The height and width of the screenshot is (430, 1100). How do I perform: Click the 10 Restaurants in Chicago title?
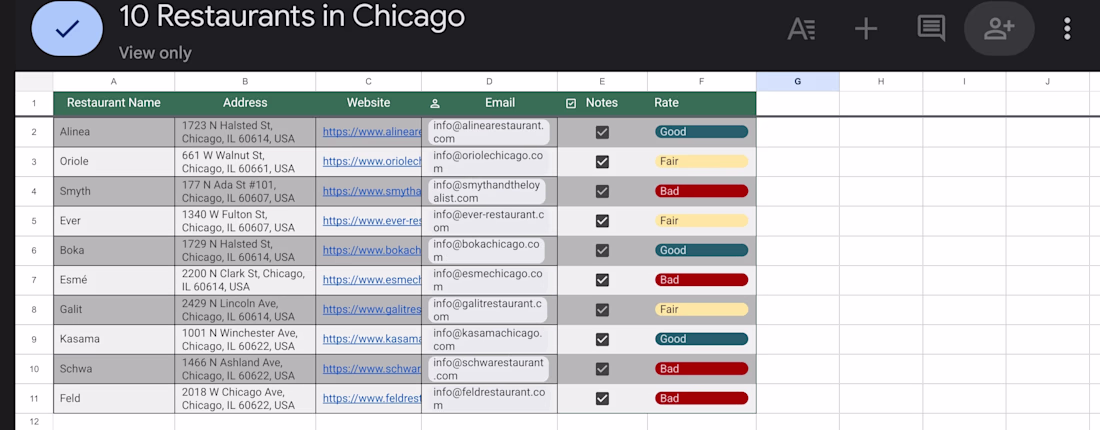[x=292, y=17]
